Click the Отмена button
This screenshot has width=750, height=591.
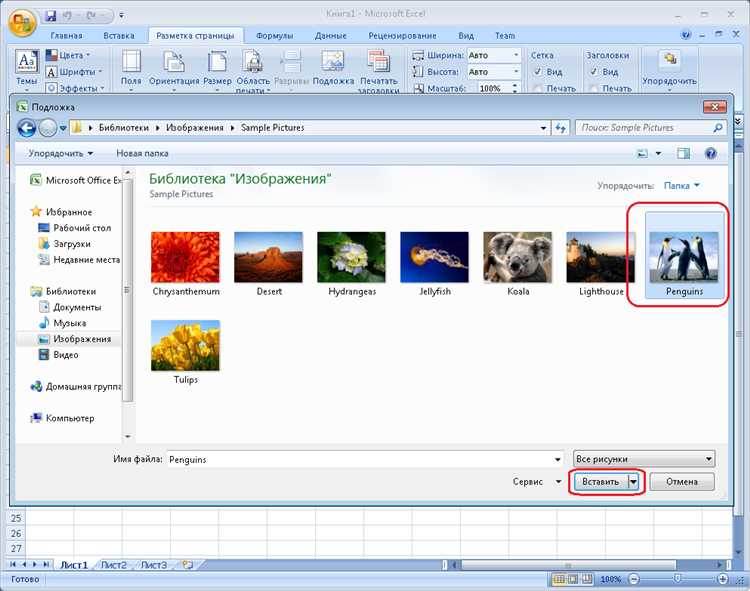[x=682, y=482]
